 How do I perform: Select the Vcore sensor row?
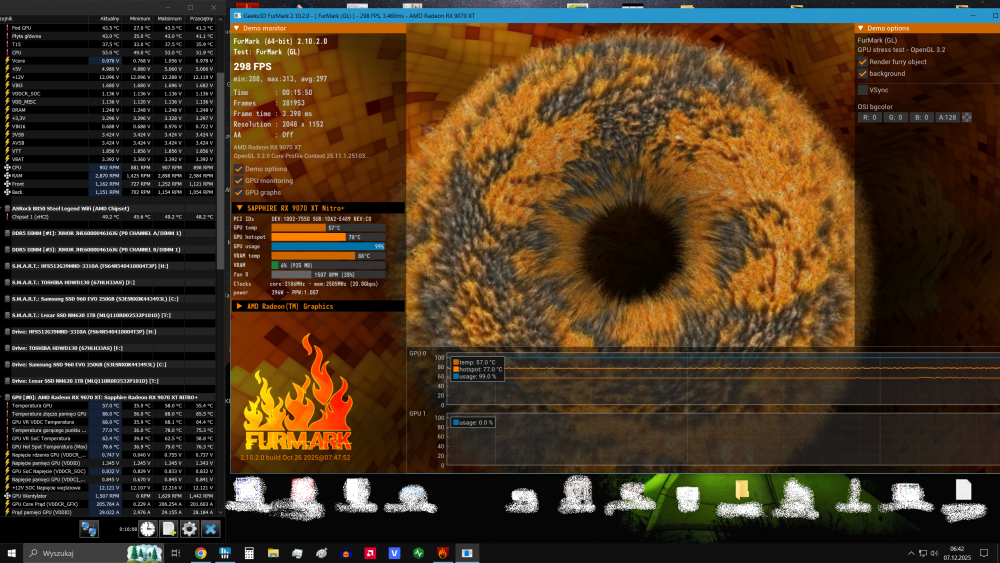pos(108,61)
